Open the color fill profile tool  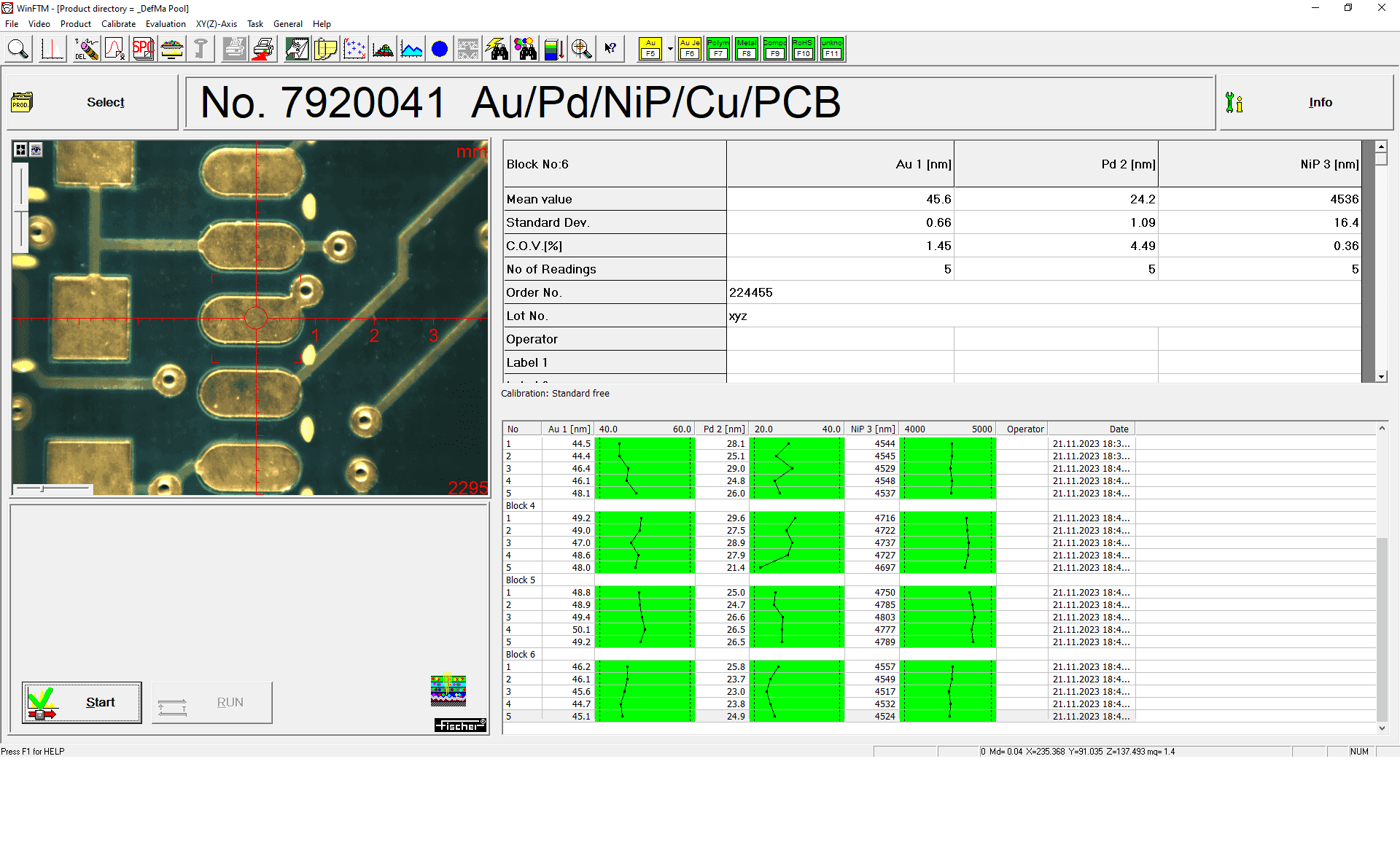[553, 49]
